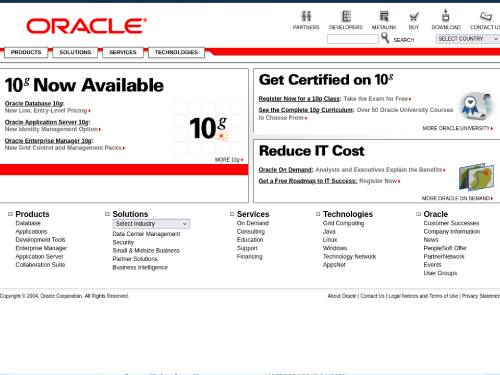Open the Services tab

tap(123, 52)
